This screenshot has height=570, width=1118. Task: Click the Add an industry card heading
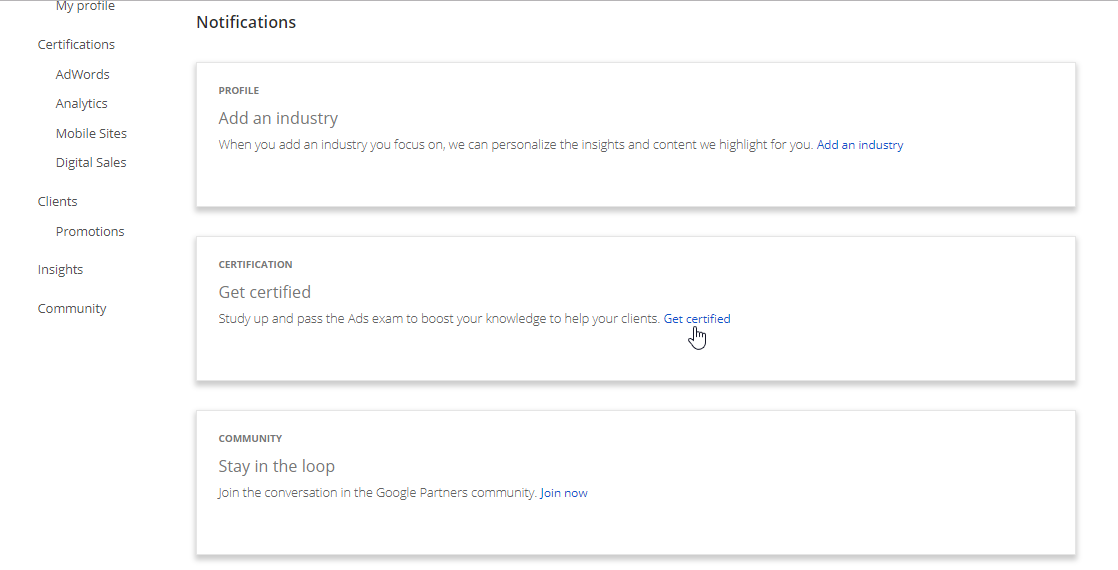278,118
